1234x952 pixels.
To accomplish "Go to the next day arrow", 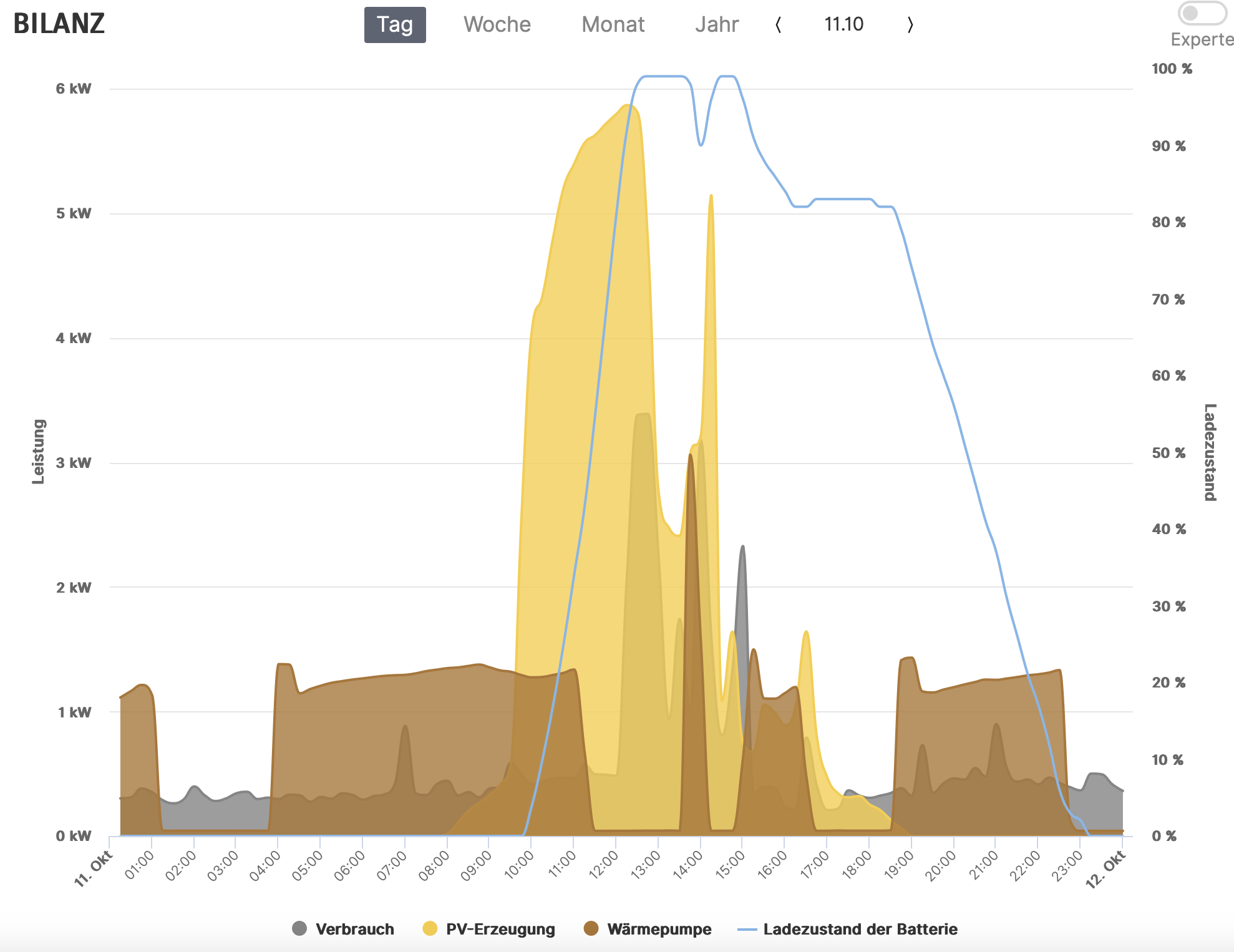I will [910, 25].
